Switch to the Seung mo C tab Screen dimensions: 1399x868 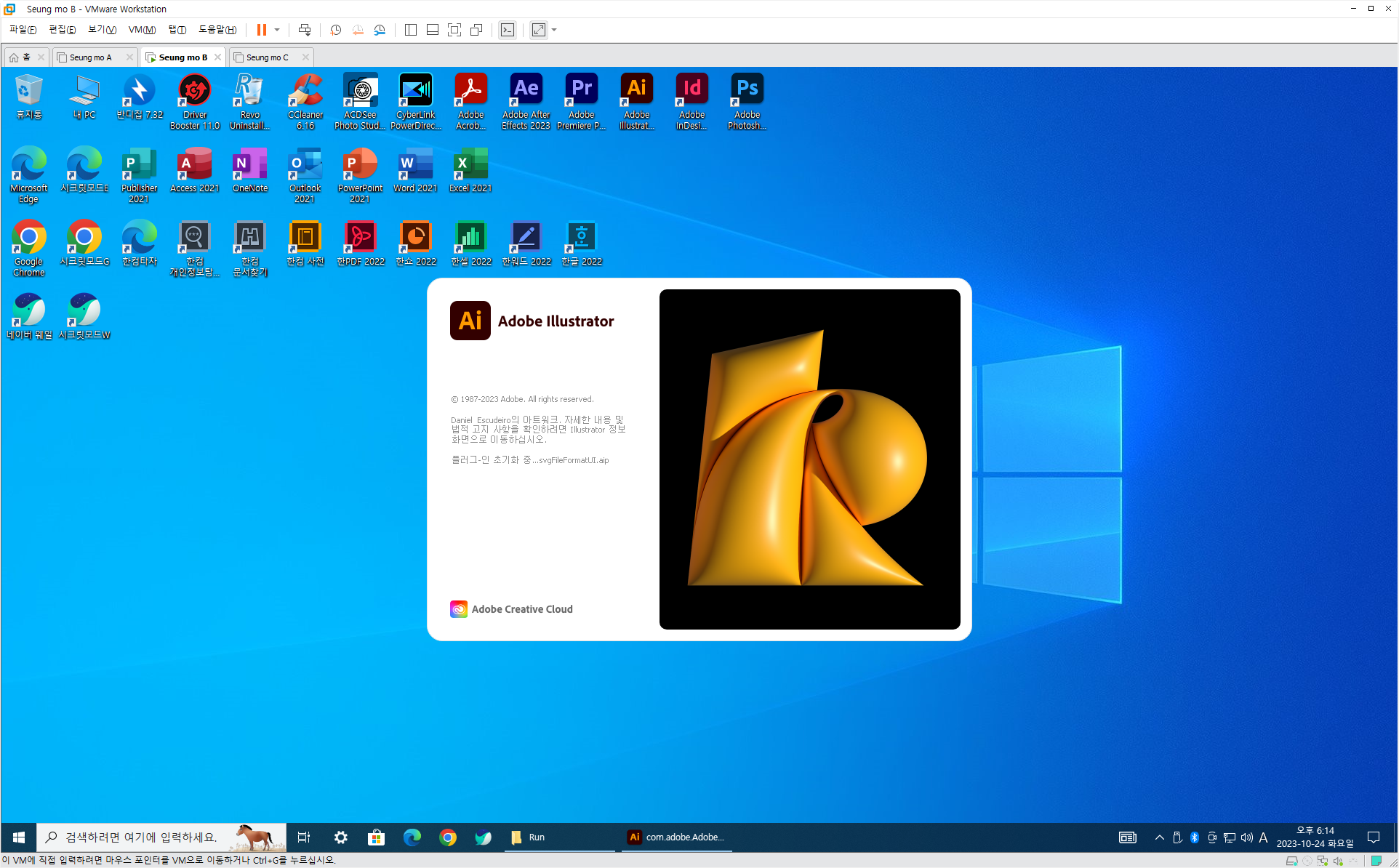[x=267, y=57]
